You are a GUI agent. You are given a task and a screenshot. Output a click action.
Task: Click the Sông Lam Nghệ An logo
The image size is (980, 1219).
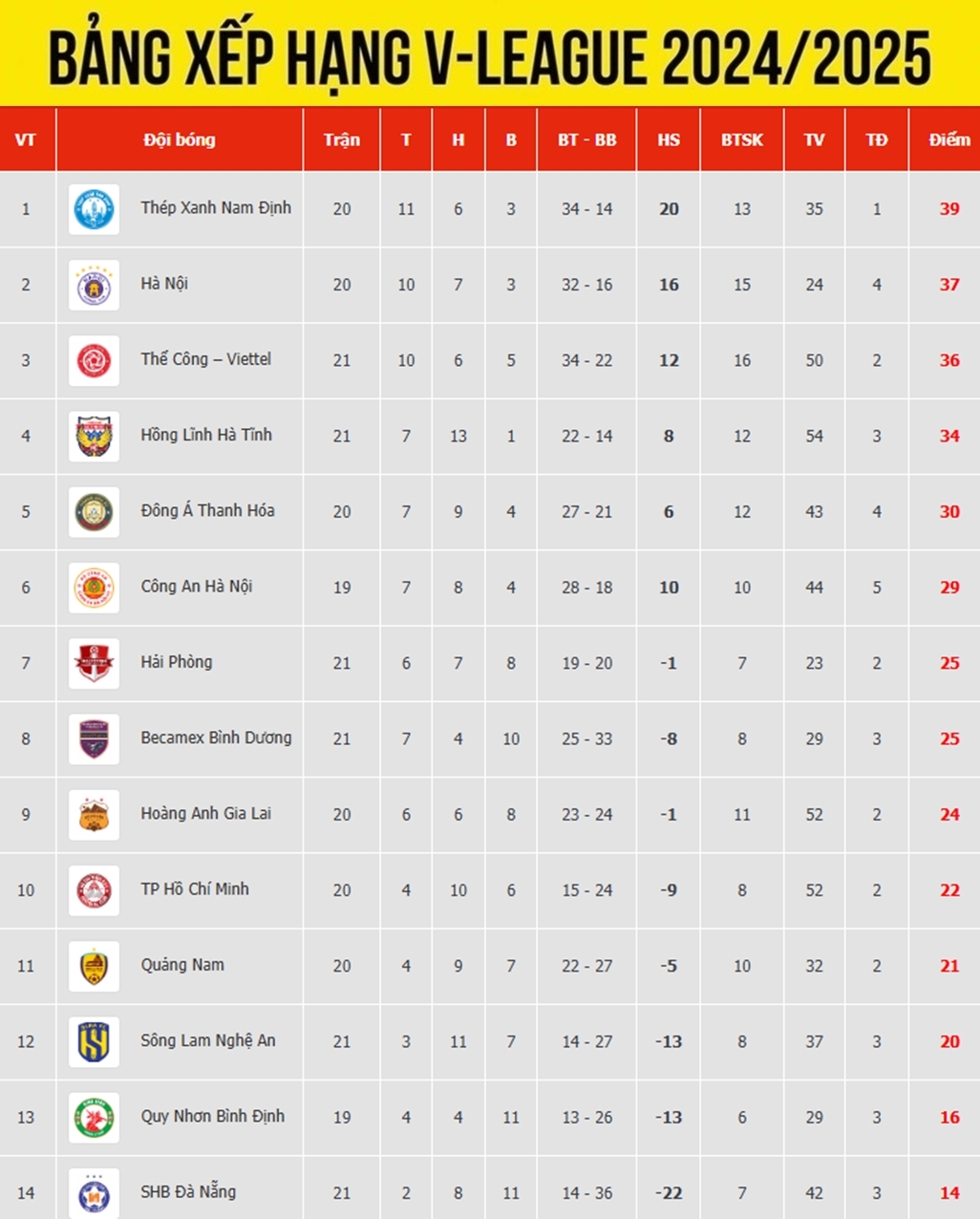tap(94, 1041)
